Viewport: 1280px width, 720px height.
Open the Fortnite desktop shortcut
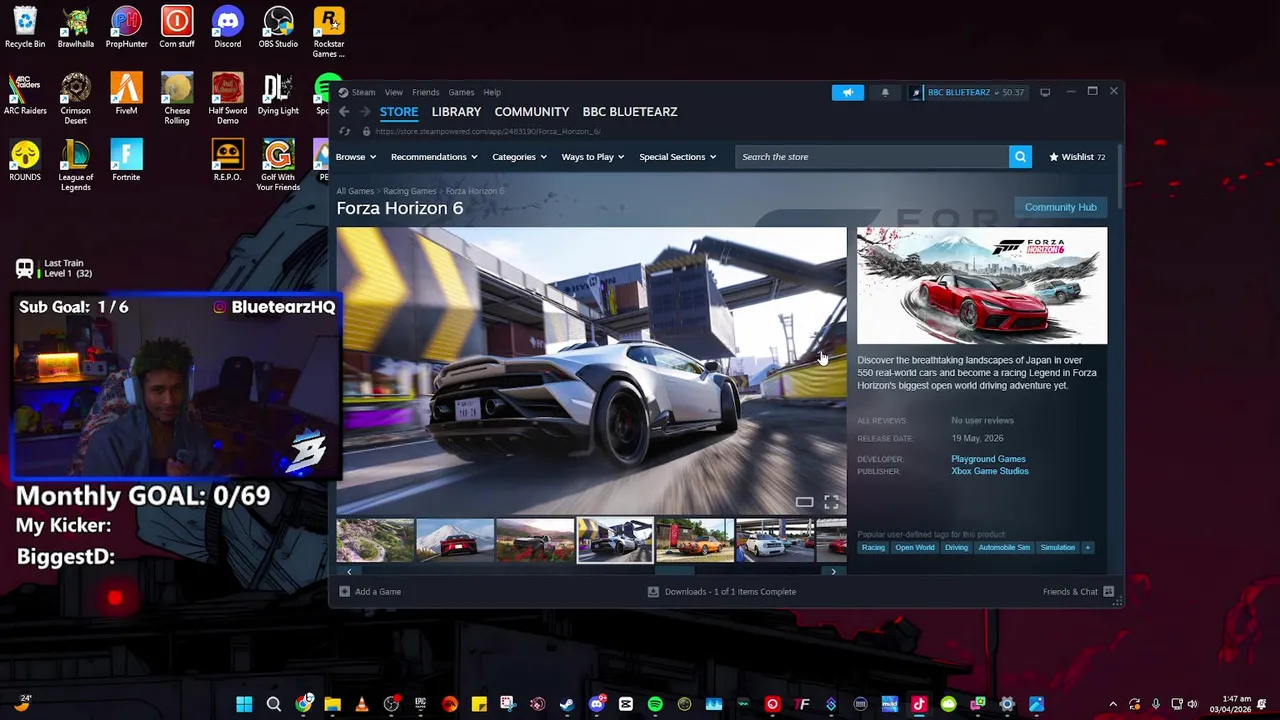[126, 160]
